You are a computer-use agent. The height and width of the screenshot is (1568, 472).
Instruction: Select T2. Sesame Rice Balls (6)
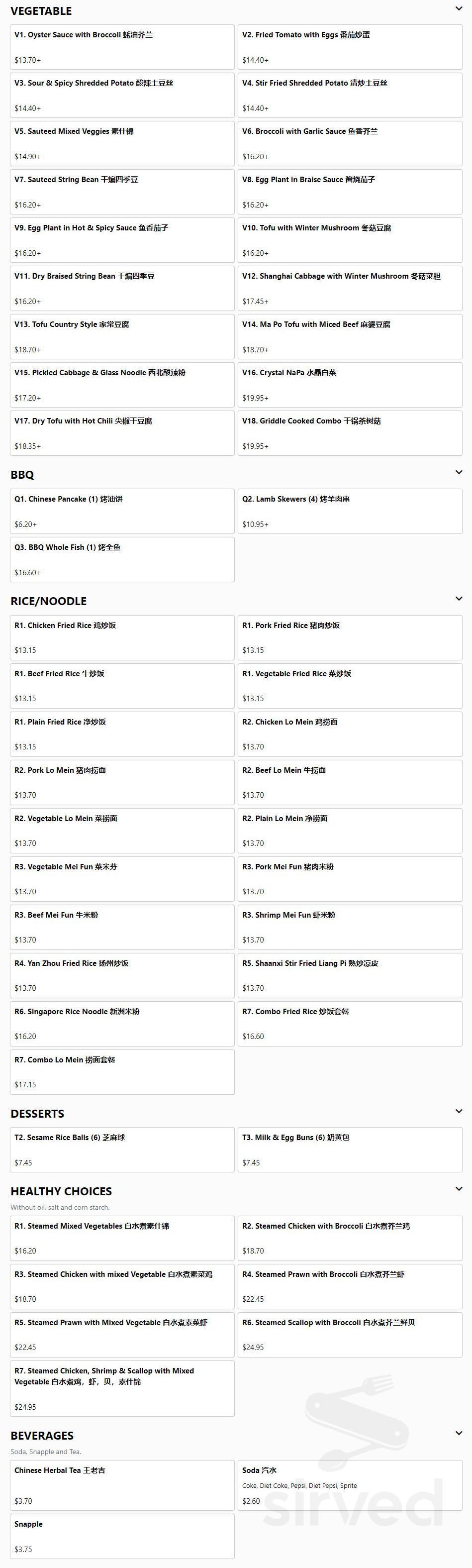(122, 1149)
